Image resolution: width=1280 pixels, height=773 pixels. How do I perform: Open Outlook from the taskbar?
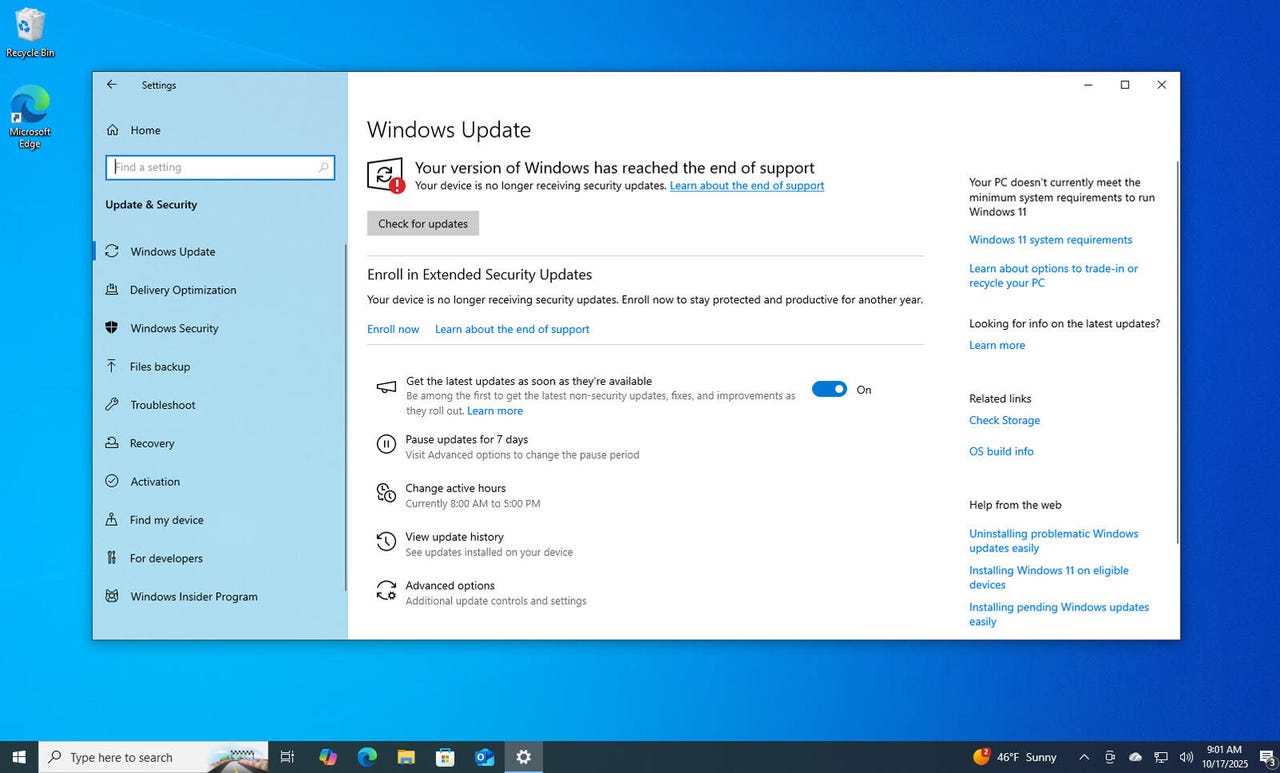pos(485,757)
